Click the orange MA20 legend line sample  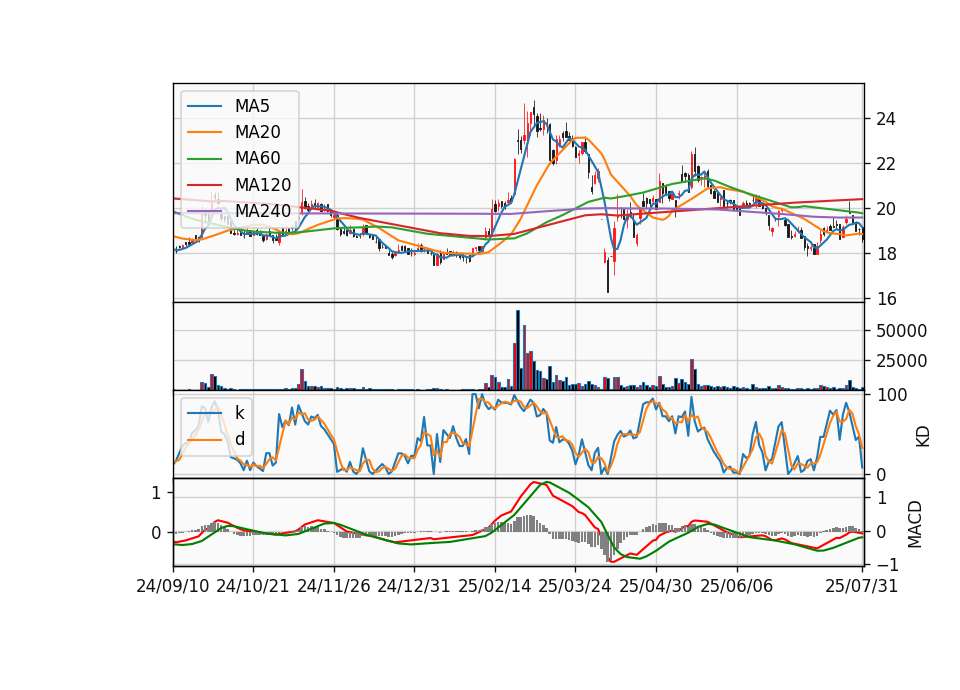click(204, 132)
